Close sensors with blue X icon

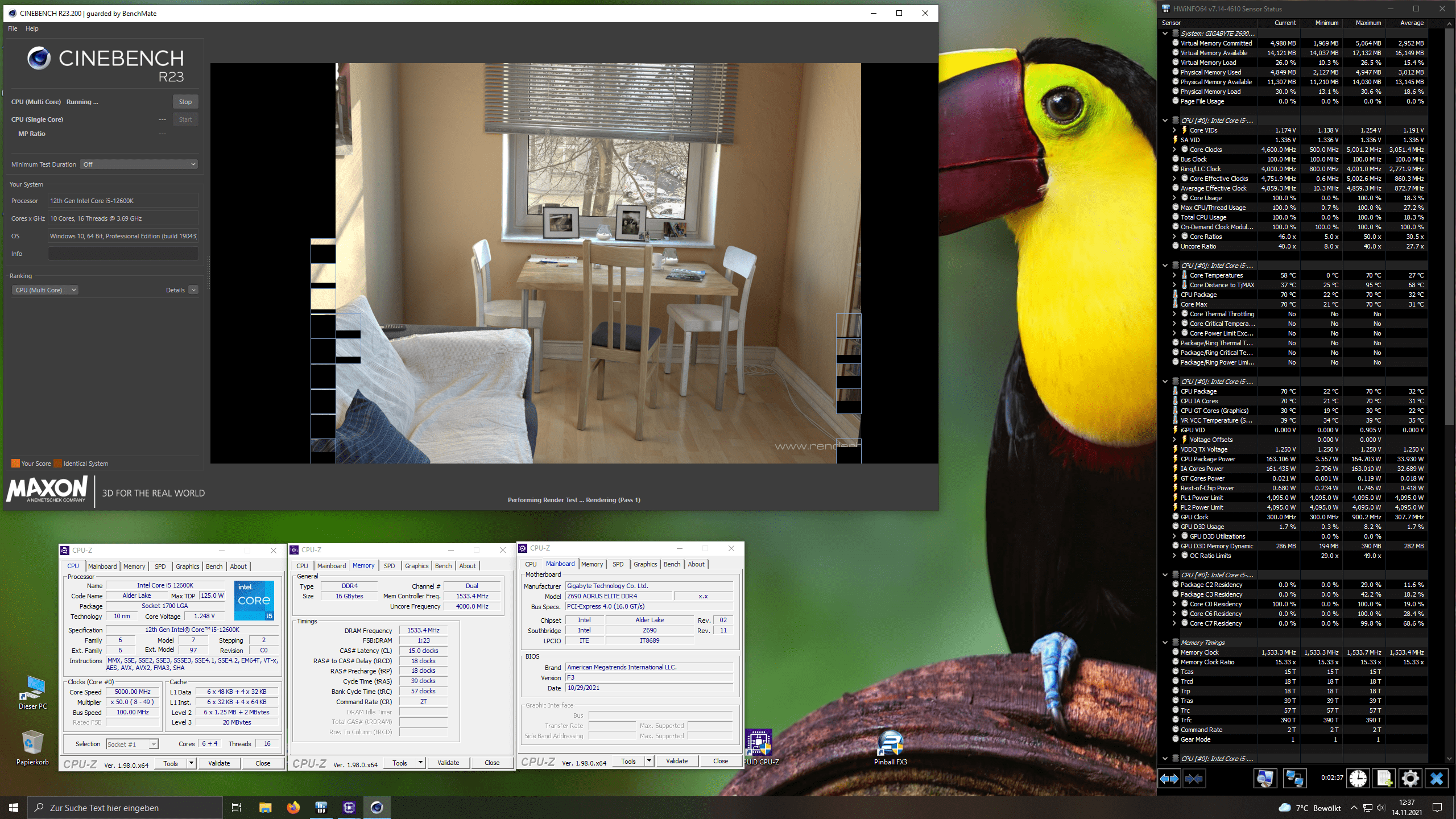tap(1437, 779)
